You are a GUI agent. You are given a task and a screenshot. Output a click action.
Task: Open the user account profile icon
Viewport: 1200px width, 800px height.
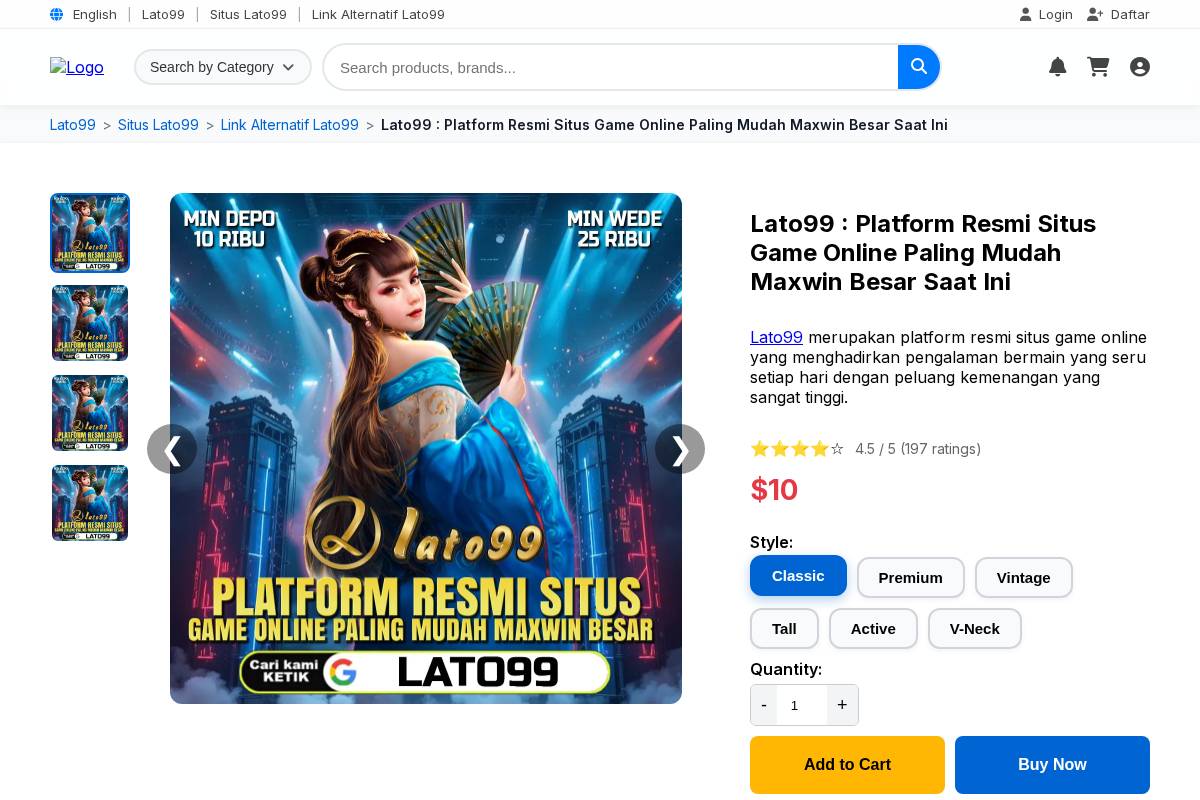1139,67
